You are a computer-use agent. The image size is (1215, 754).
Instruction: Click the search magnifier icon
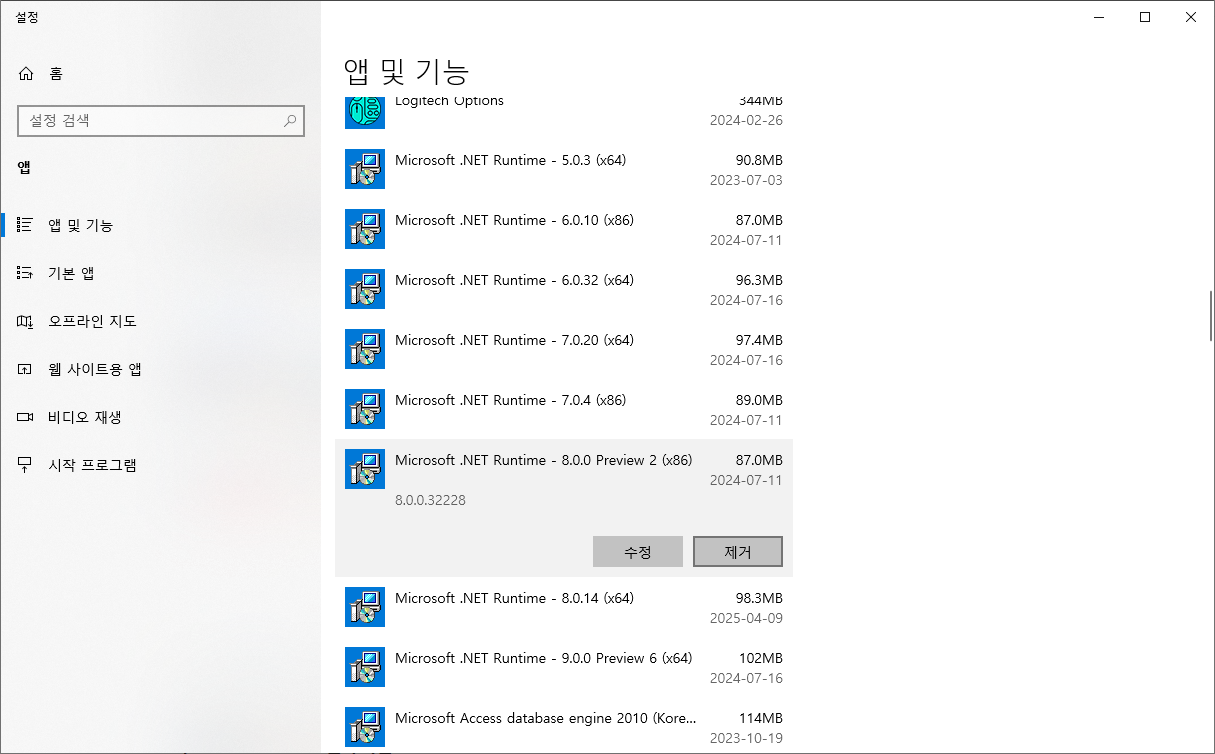[x=290, y=121]
